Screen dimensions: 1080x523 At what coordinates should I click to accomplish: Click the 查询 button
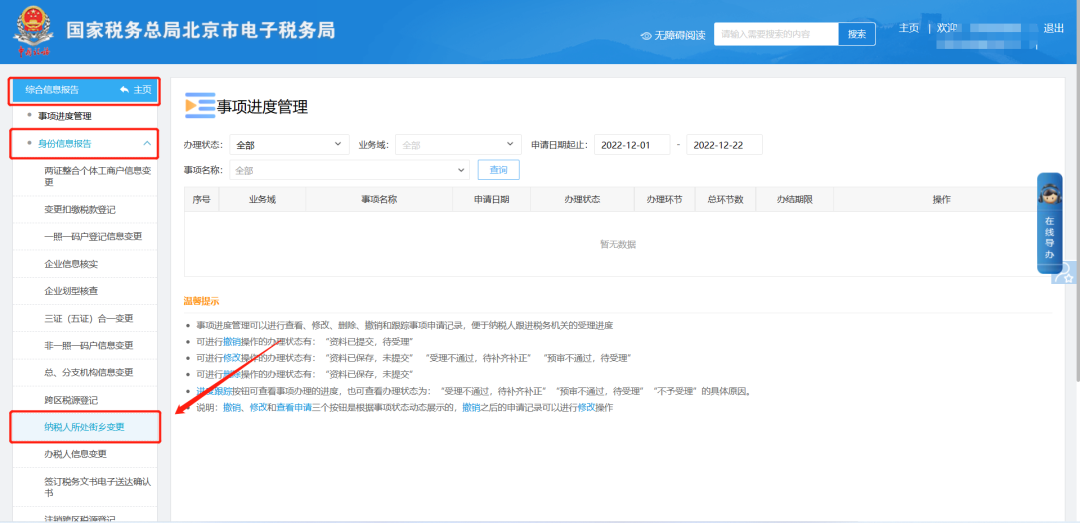(x=498, y=171)
